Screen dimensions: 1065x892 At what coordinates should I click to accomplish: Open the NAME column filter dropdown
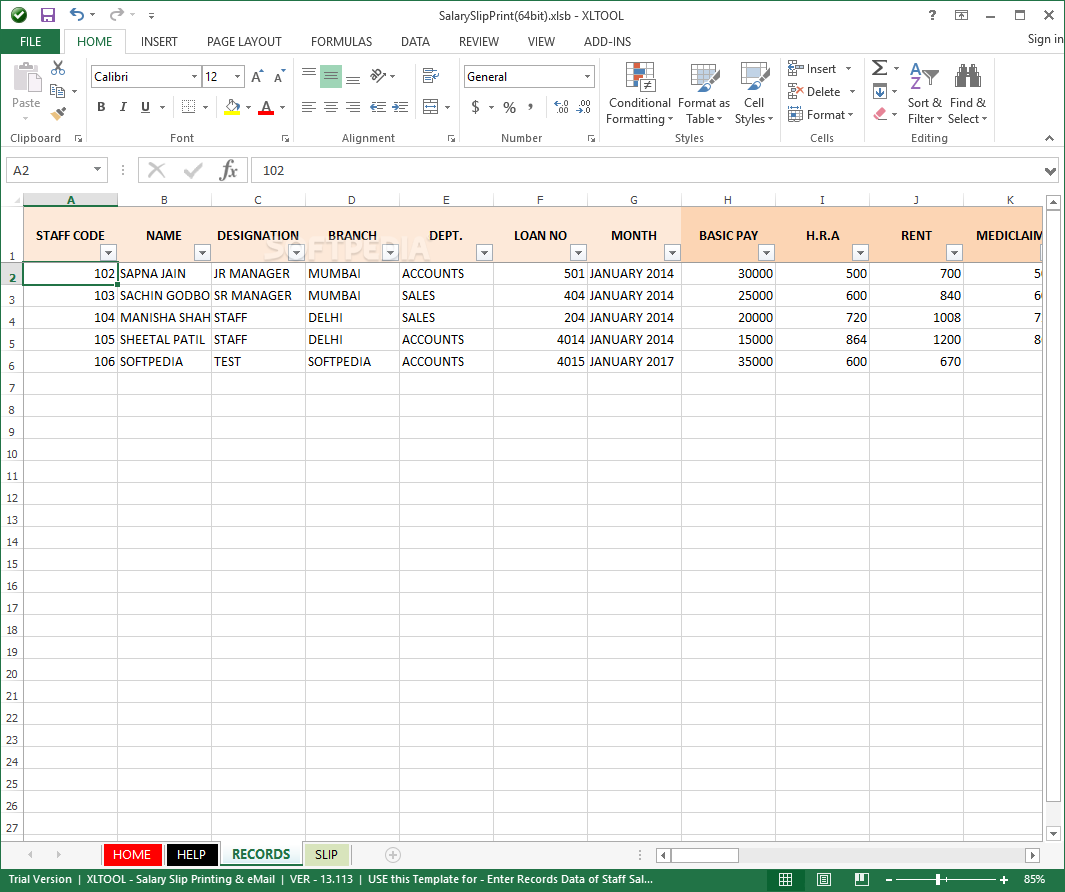202,253
